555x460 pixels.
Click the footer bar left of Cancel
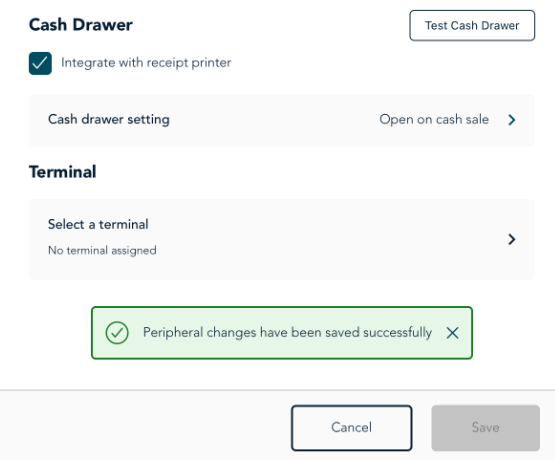point(142,428)
